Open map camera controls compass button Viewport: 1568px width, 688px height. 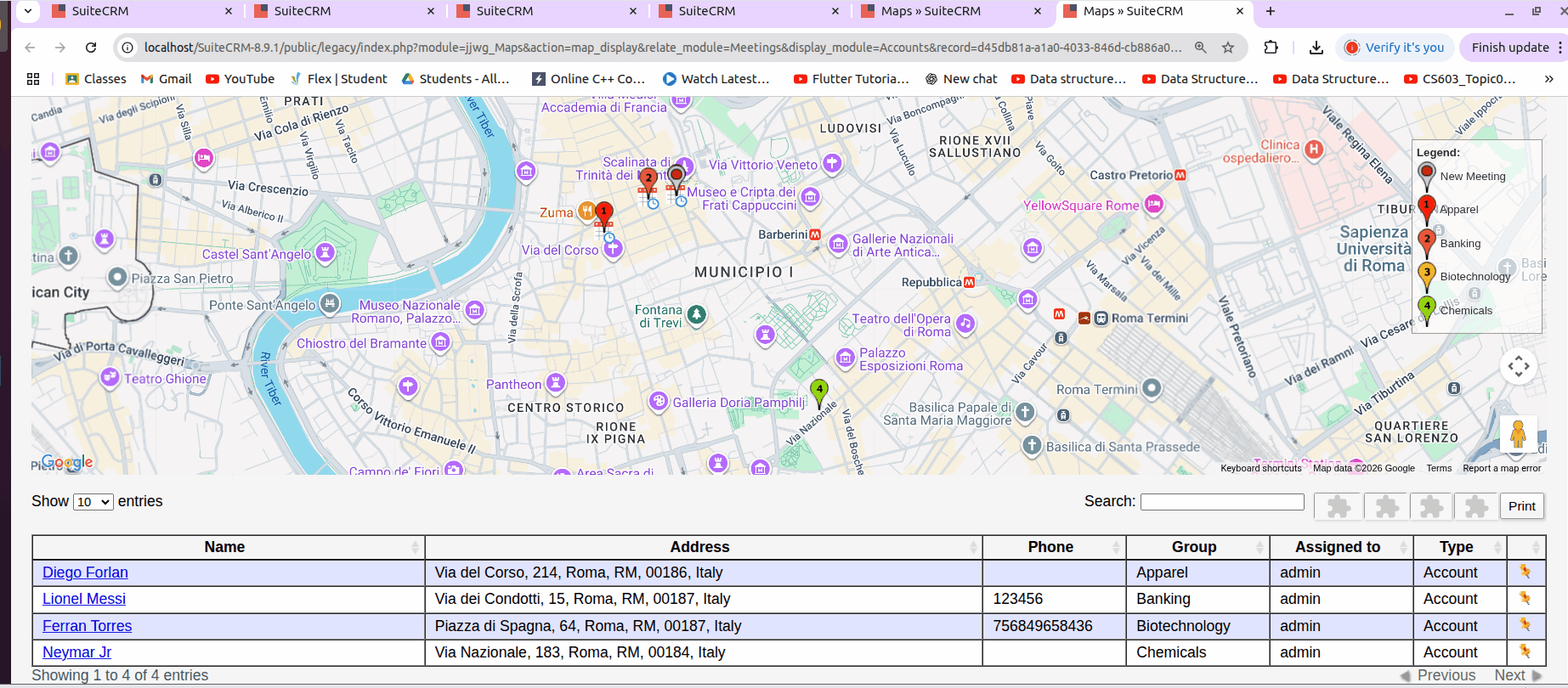point(1519,367)
